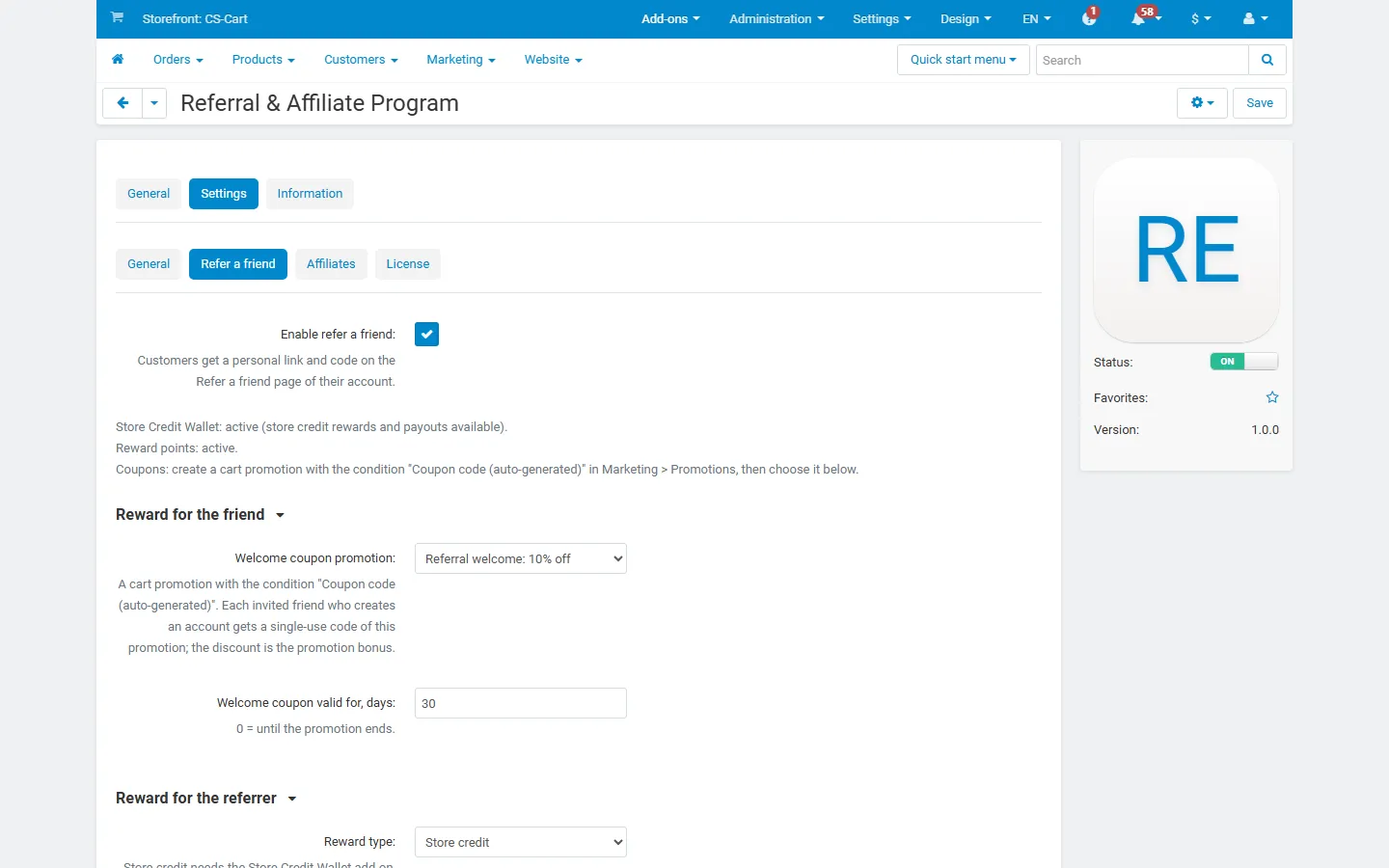Click '0 = until the promotion ends.' hint

pyautogui.click(x=315, y=729)
